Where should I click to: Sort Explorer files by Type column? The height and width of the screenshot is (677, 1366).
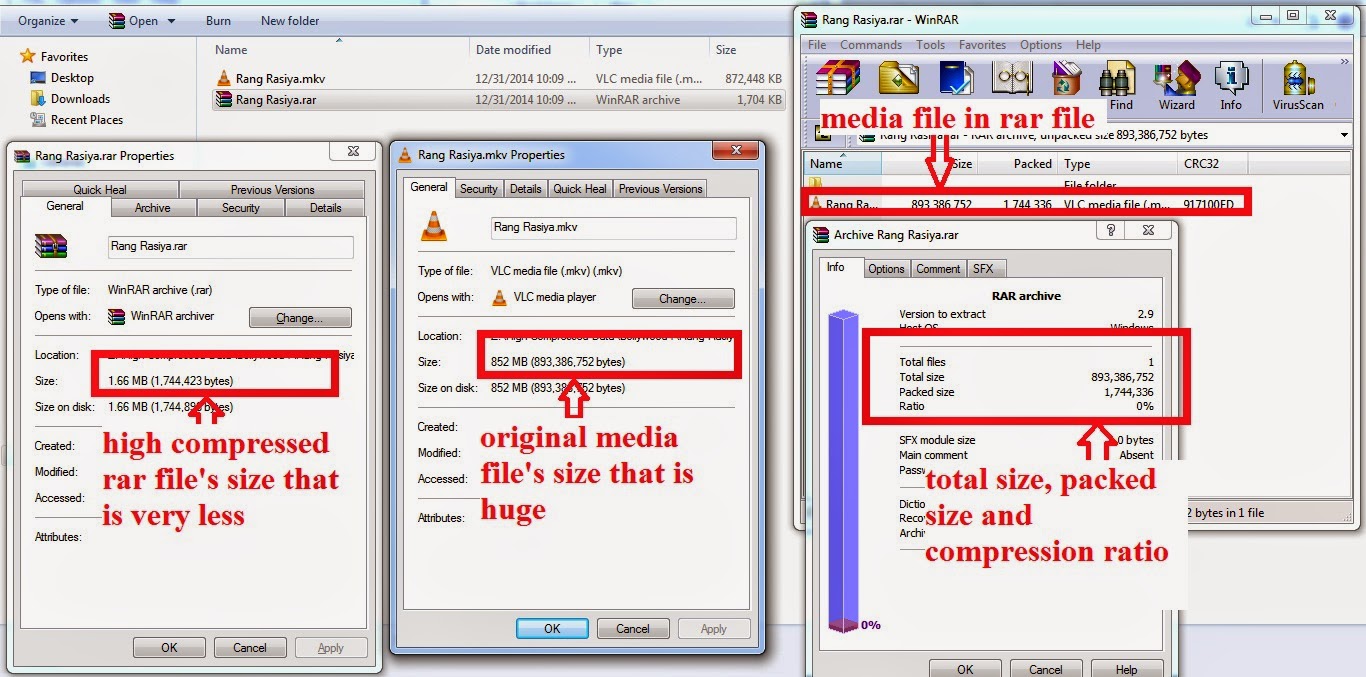[650, 49]
